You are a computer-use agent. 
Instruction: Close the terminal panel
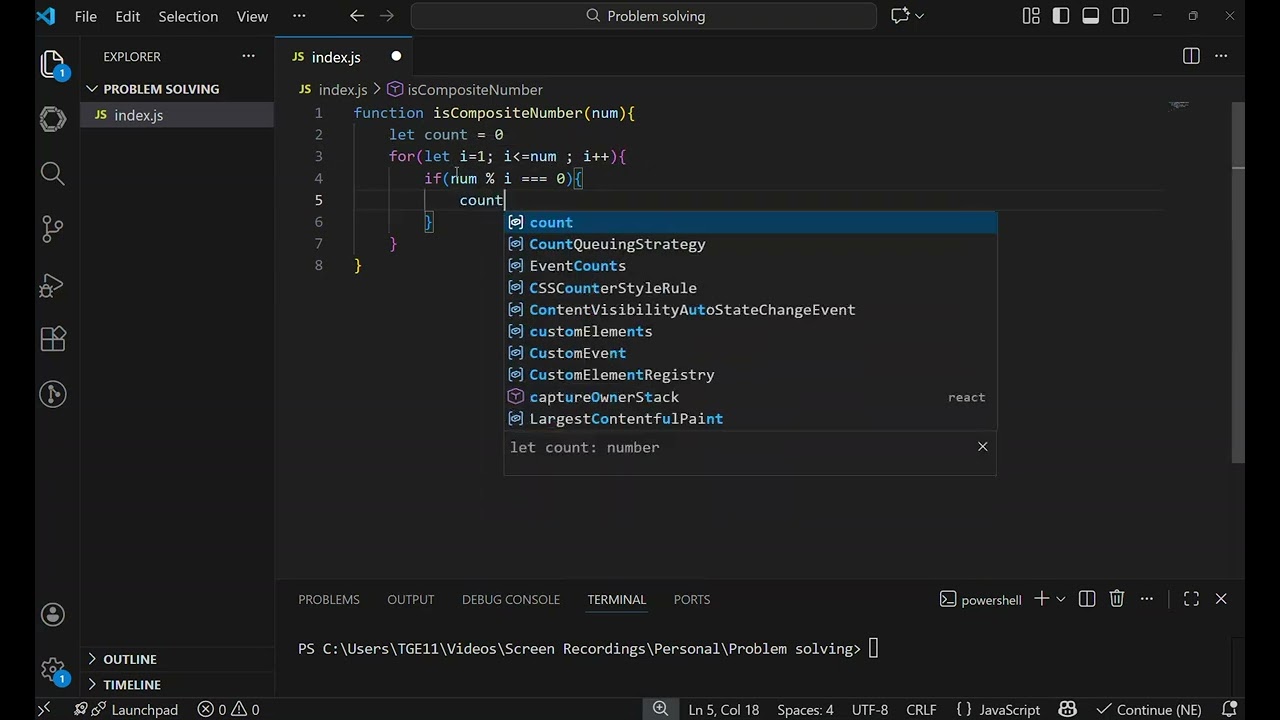click(x=1221, y=599)
